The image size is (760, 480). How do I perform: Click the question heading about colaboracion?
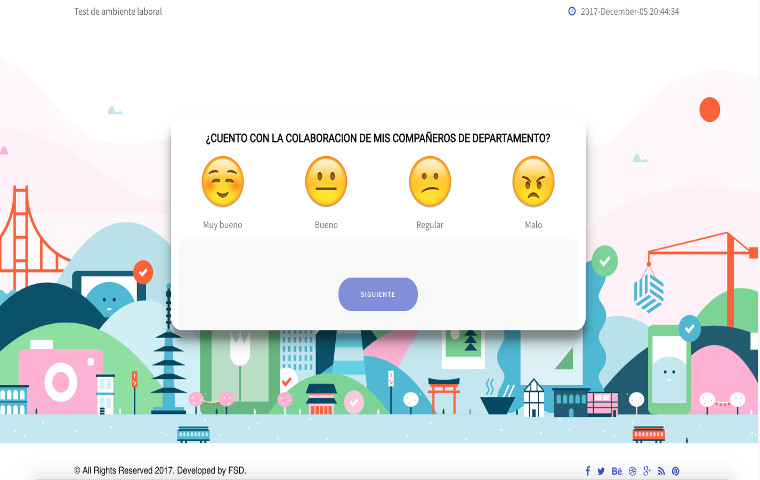click(x=377, y=138)
